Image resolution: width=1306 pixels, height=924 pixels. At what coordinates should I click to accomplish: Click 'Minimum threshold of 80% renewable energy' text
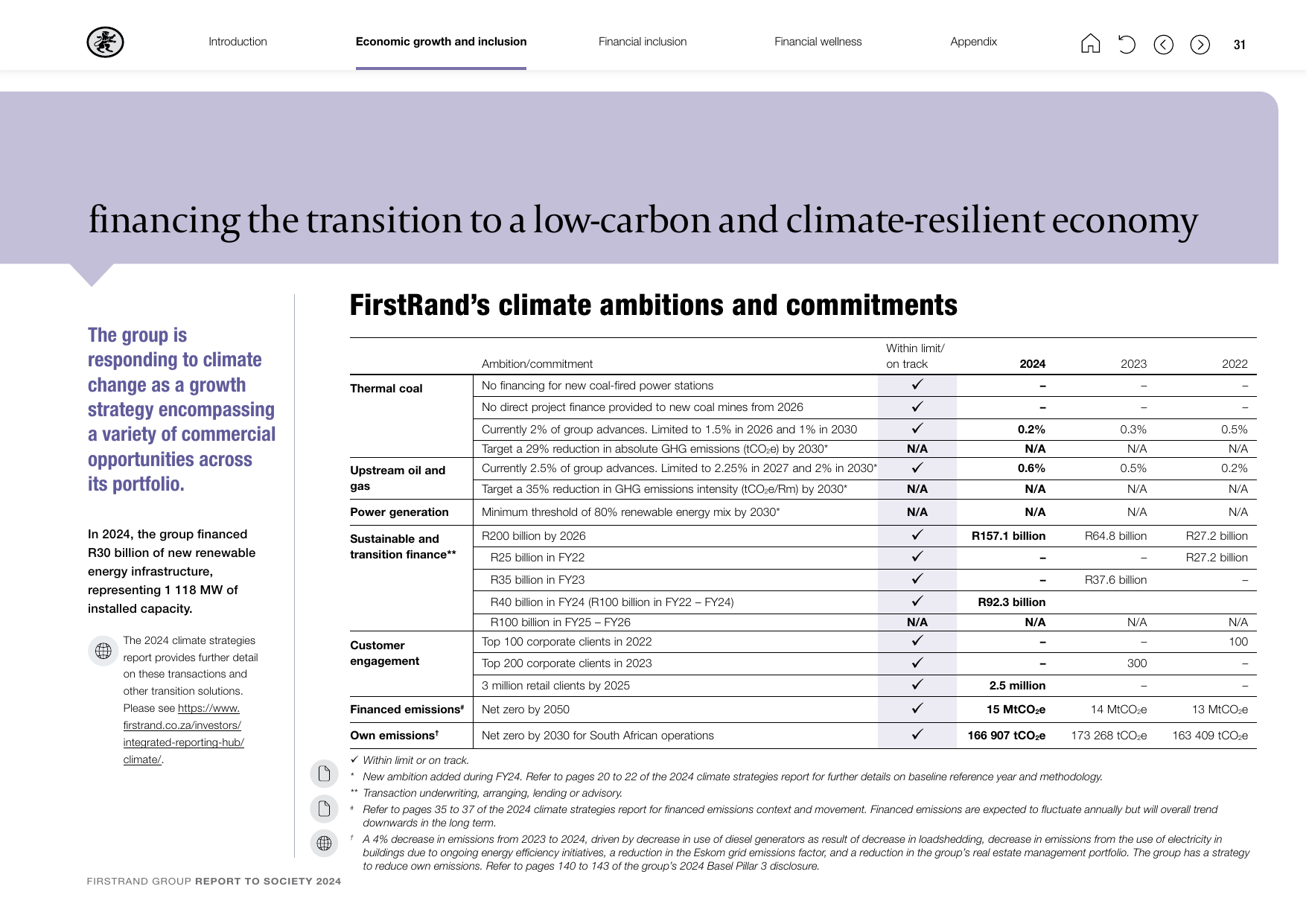tap(631, 512)
